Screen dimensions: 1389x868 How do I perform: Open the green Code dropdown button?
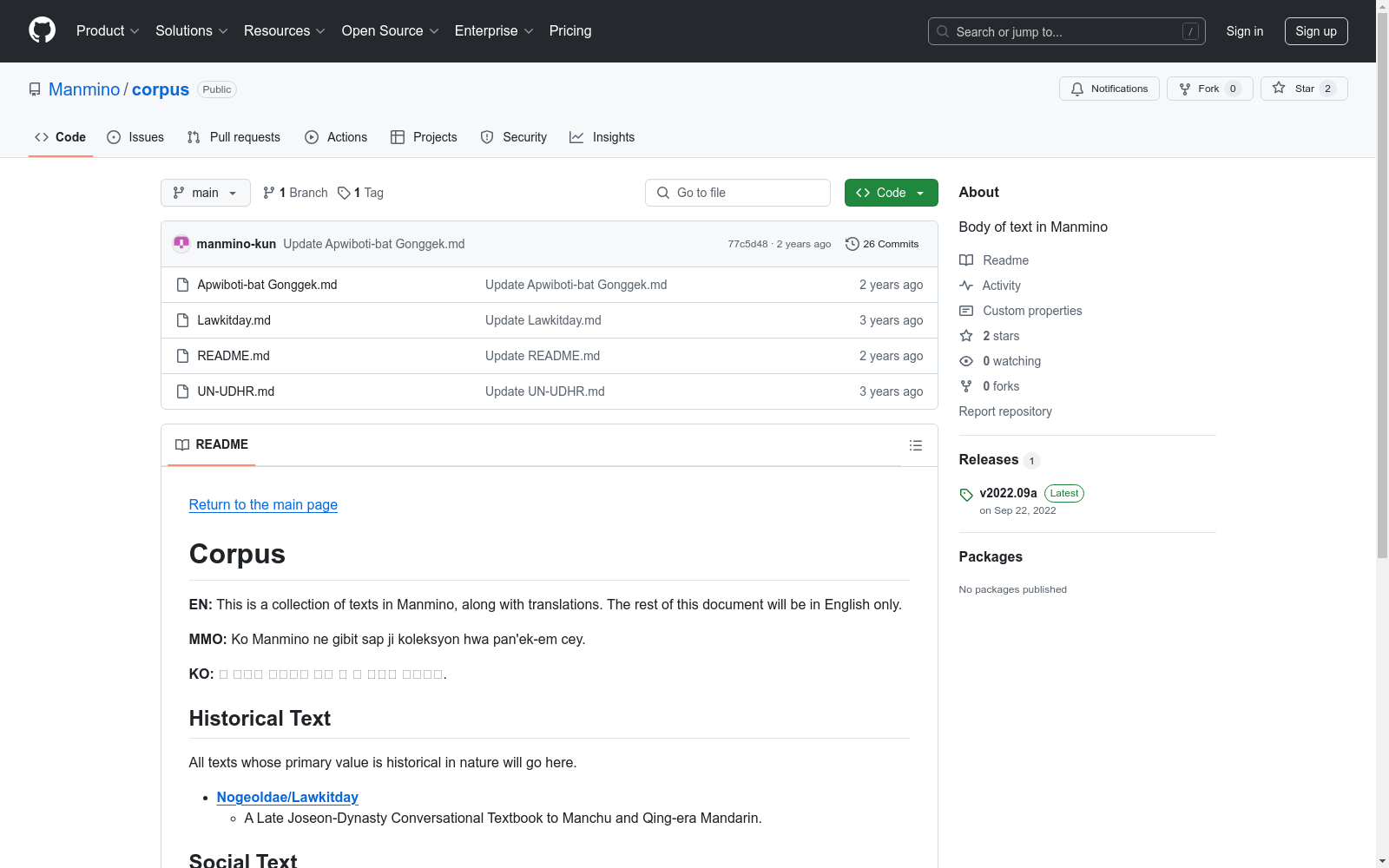pyautogui.click(x=892, y=193)
